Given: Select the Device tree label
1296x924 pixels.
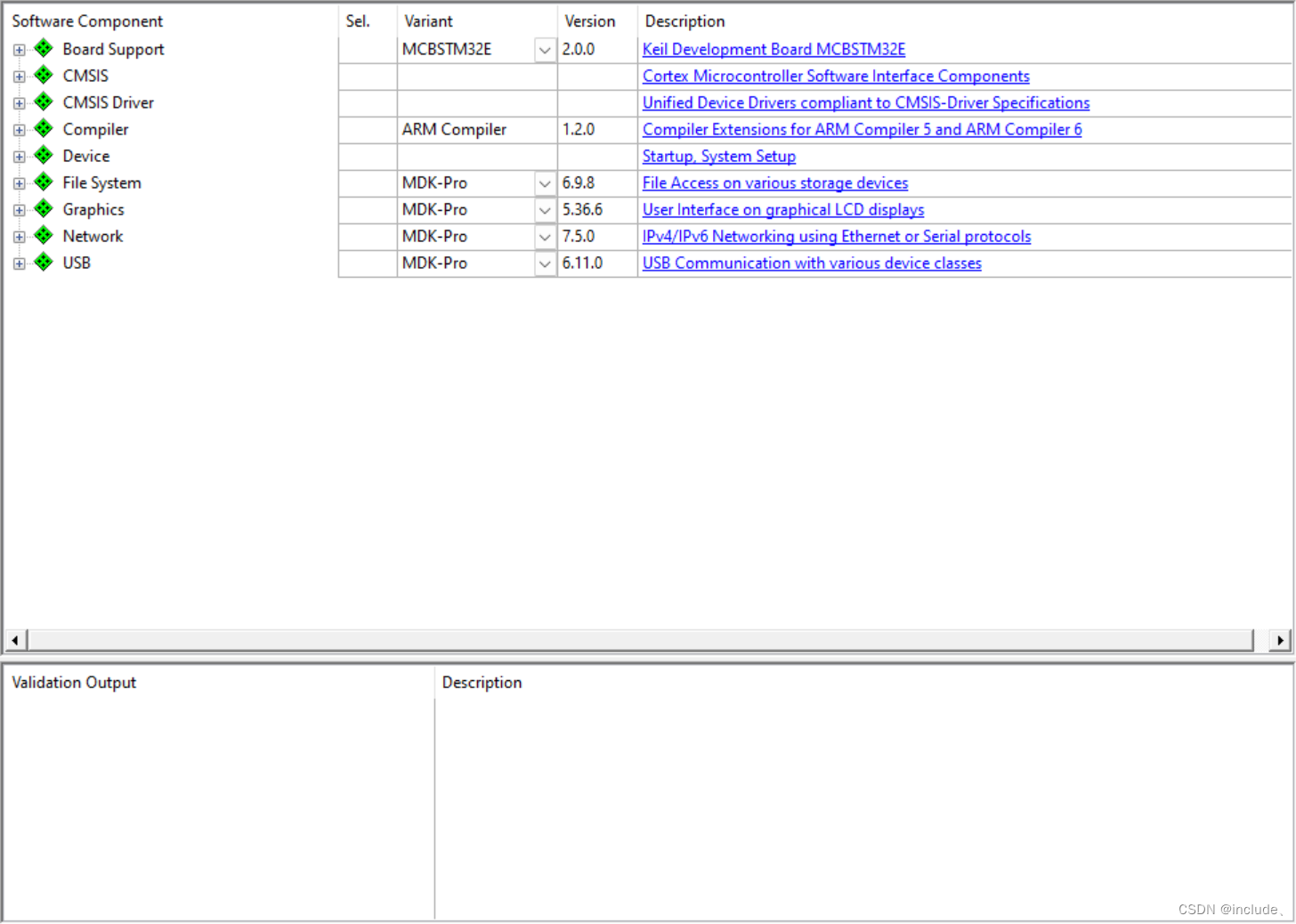Looking at the screenshot, I should [x=86, y=156].
